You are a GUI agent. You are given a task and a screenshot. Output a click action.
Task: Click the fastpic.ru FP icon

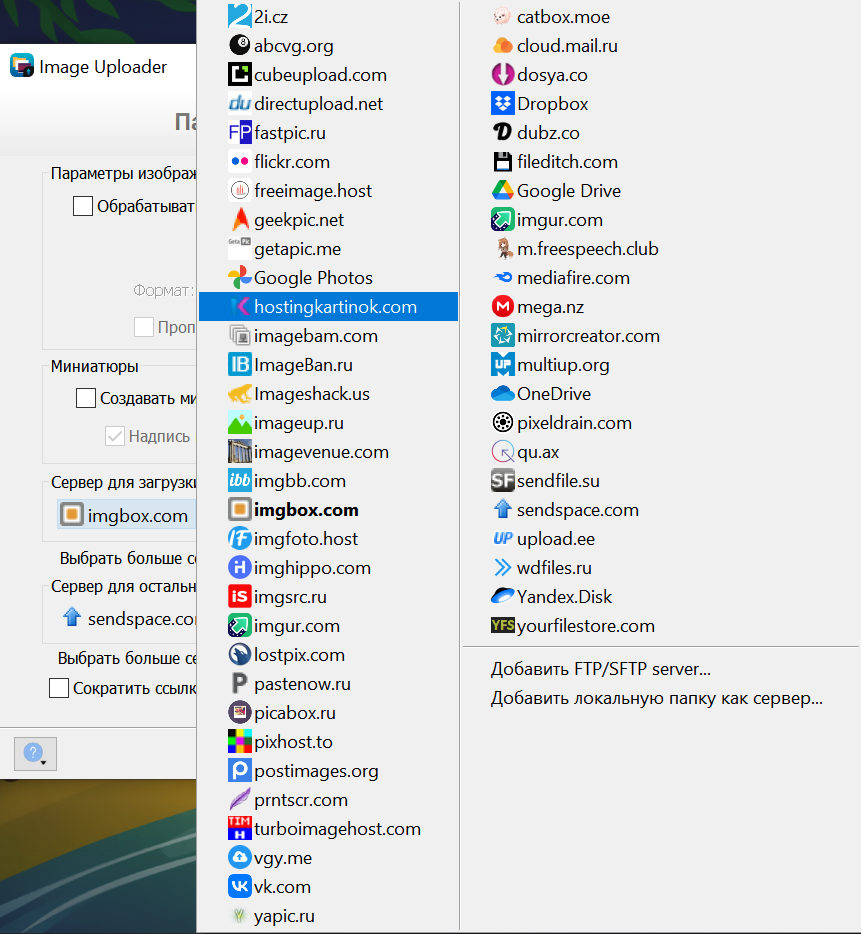click(x=240, y=132)
